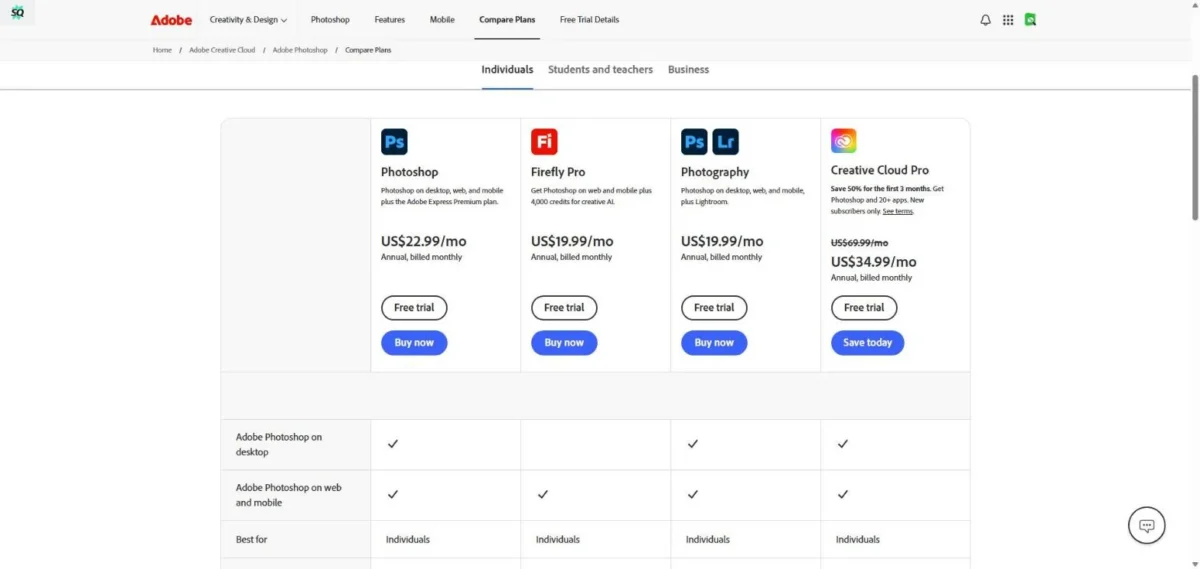
Task: Open the apps grid icon
Action: click(x=1008, y=20)
